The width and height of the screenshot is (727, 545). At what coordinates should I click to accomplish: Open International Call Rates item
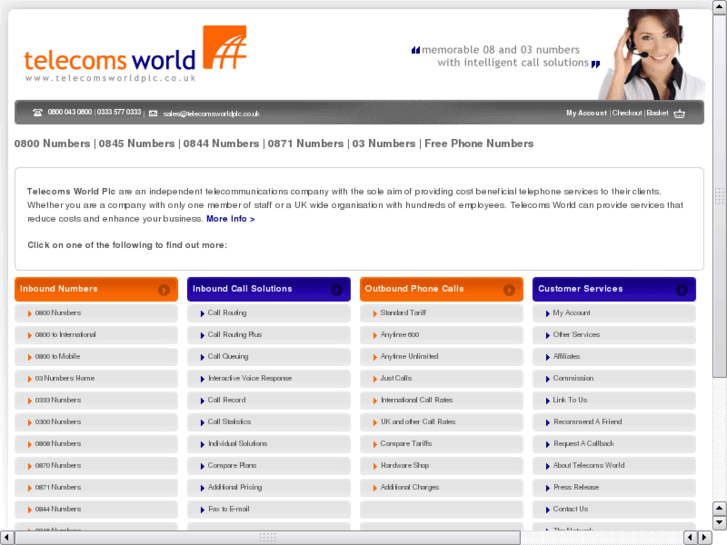441,400
